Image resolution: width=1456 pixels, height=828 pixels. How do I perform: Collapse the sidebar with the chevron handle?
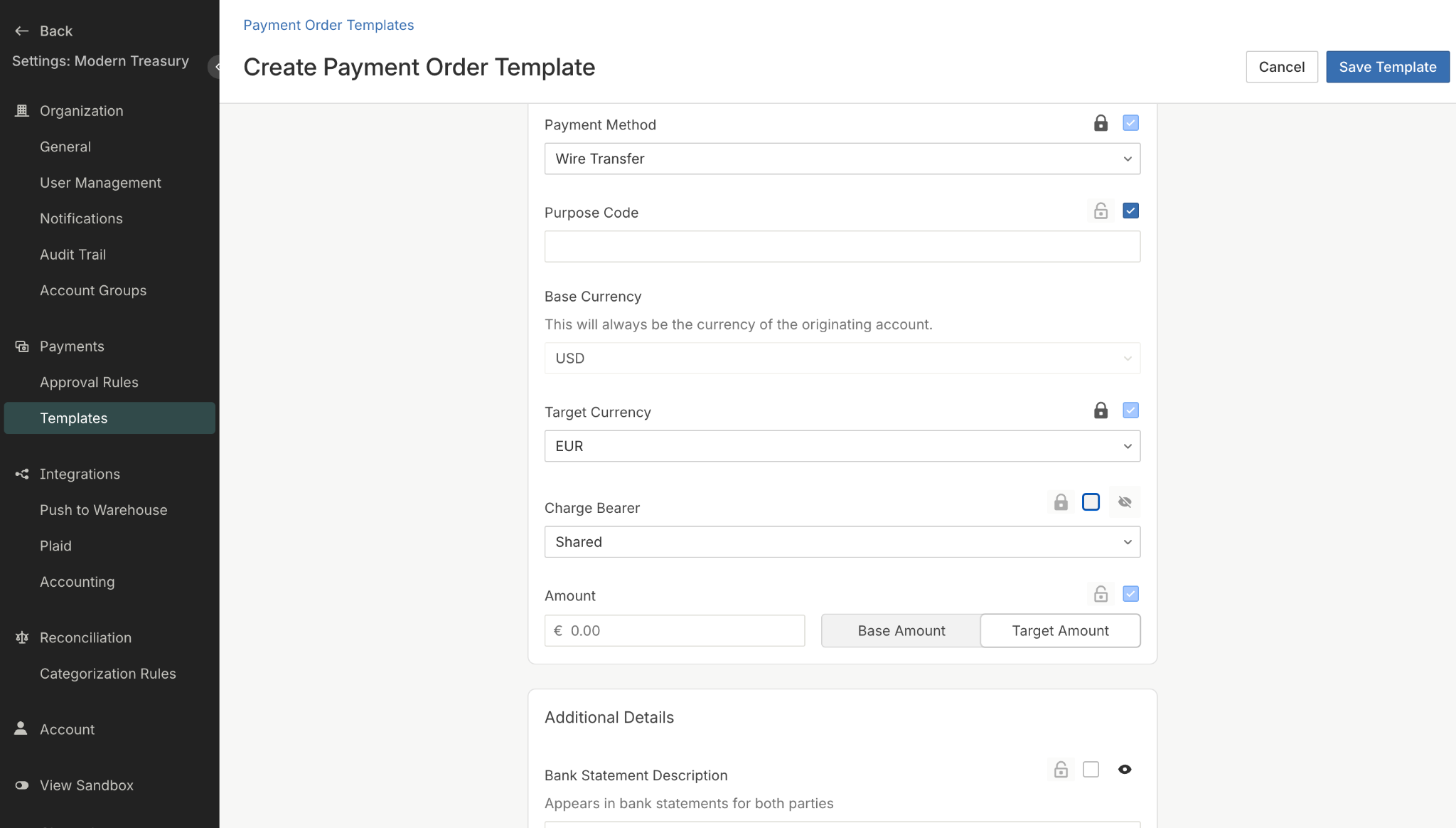tap(214, 67)
